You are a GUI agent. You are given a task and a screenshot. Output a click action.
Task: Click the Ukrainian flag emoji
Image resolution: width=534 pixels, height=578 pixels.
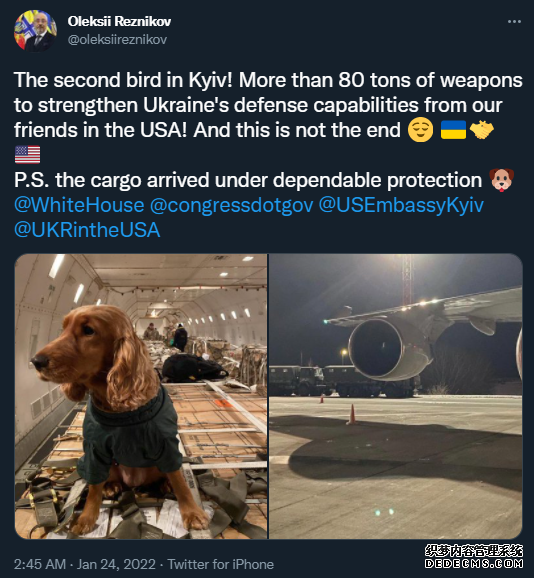coord(453,130)
